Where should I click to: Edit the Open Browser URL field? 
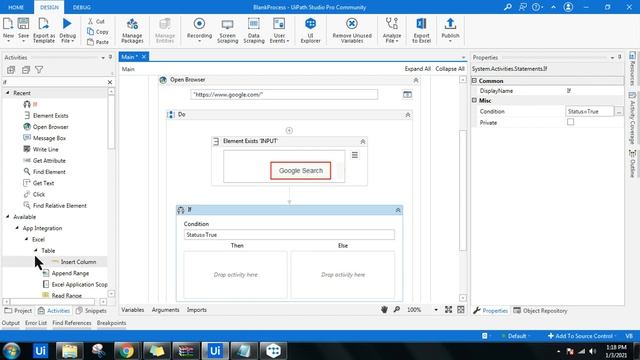pos(284,95)
